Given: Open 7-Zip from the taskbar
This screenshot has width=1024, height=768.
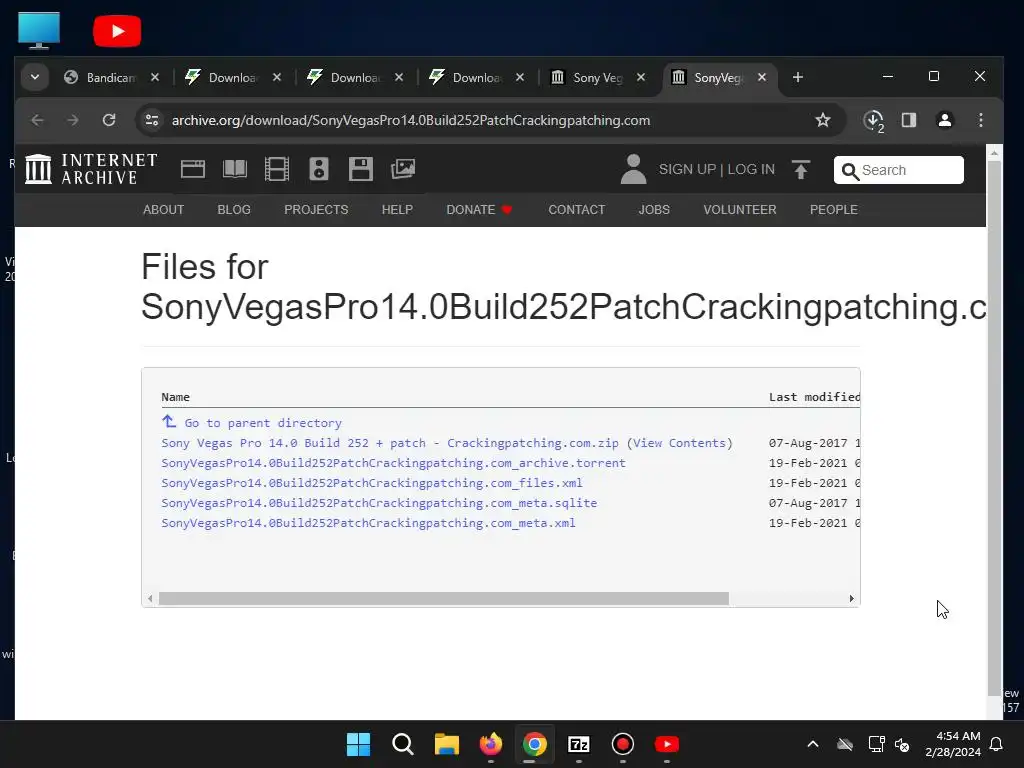Looking at the screenshot, I should coord(579,744).
